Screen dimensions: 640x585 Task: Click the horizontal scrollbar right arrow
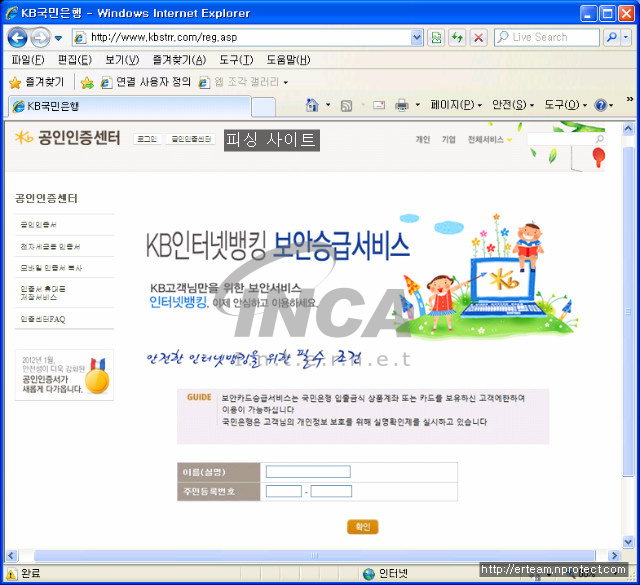(x=613, y=555)
